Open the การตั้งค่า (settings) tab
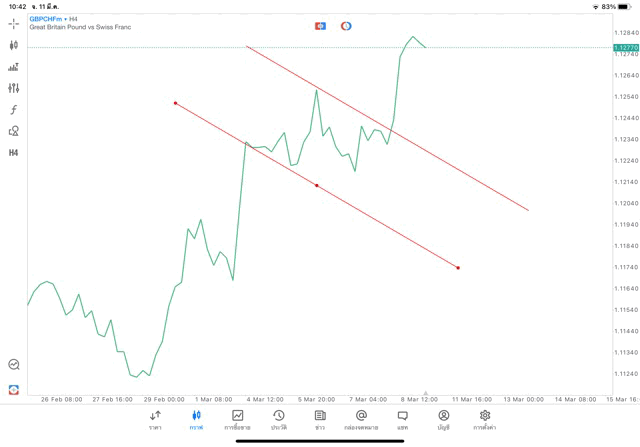Image resolution: width=640 pixels, height=447 pixels. pos(485,419)
